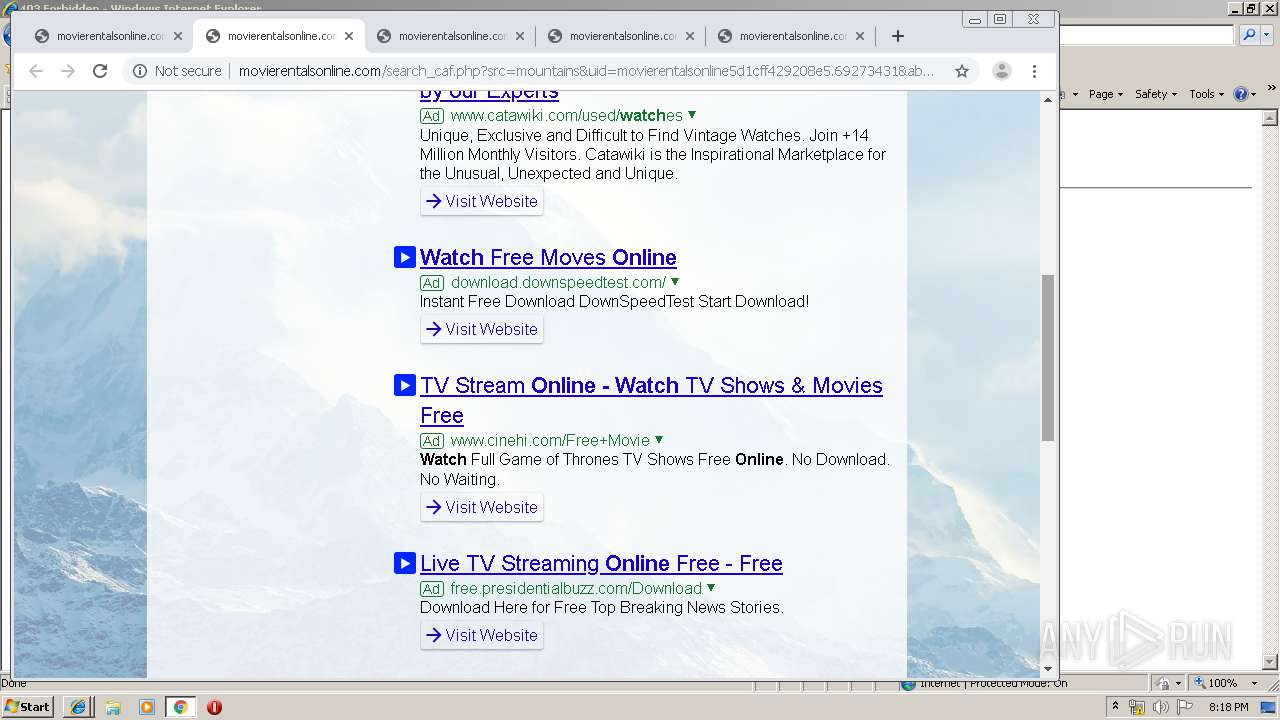This screenshot has height=720, width=1280.
Task: Expand the arrow next to download.downspeedtest.com
Action: [675, 282]
